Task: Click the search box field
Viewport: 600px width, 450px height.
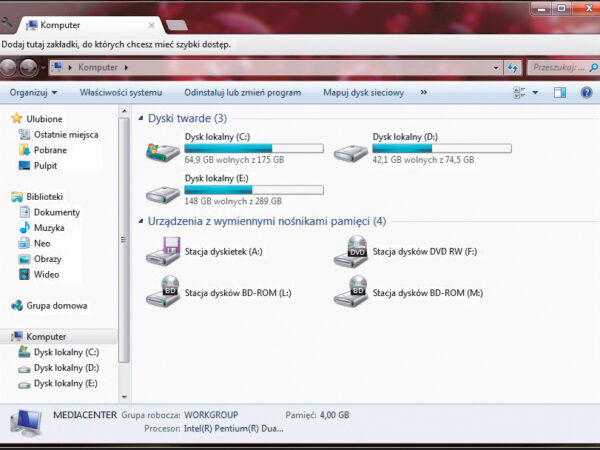Action: pyautogui.click(x=558, y=67)
